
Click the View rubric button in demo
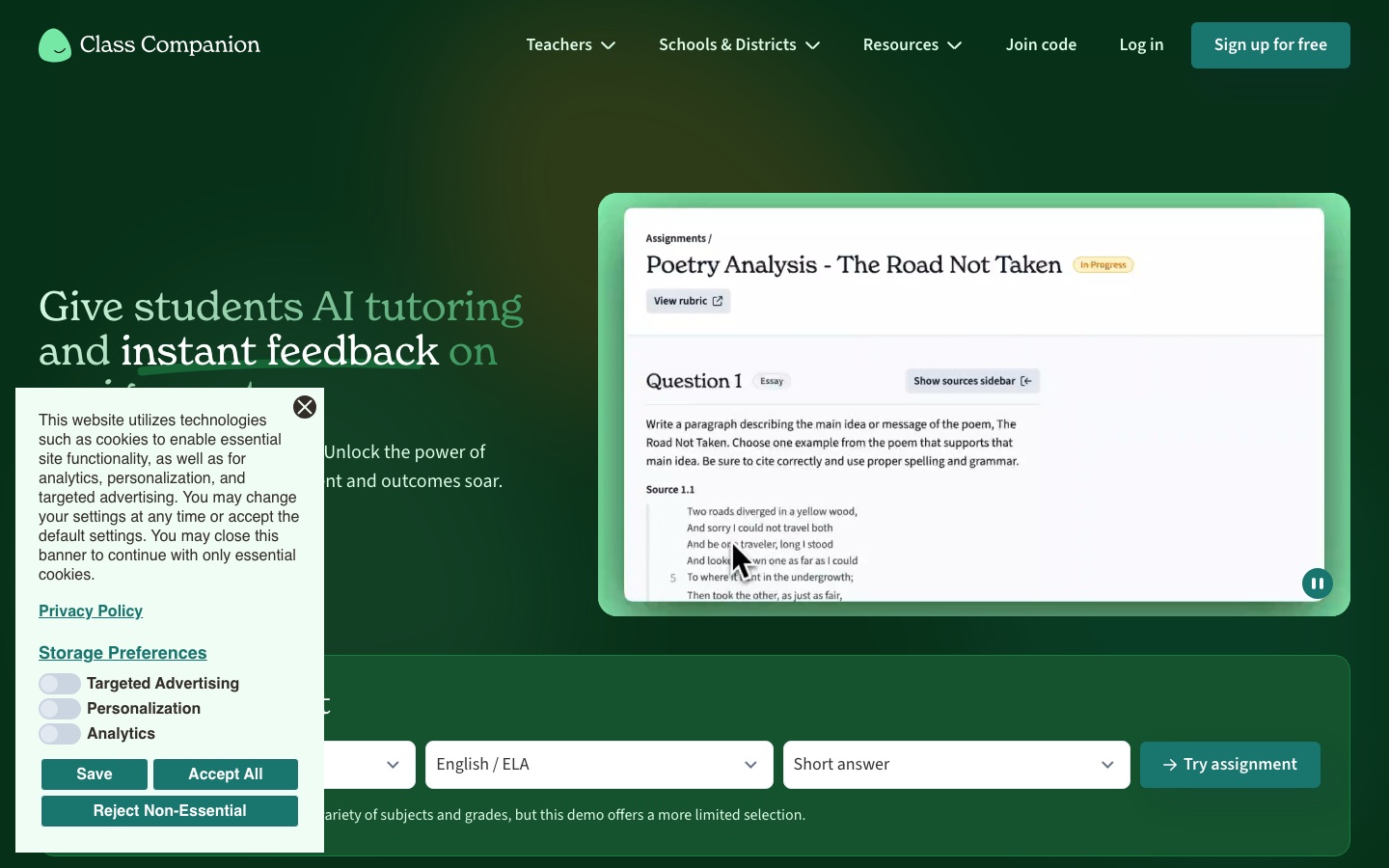[688, 301]
